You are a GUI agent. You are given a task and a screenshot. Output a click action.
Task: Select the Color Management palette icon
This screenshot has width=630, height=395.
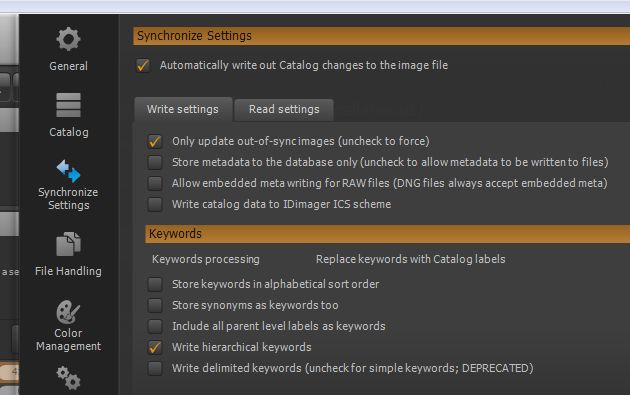click(x=68, y=312)
